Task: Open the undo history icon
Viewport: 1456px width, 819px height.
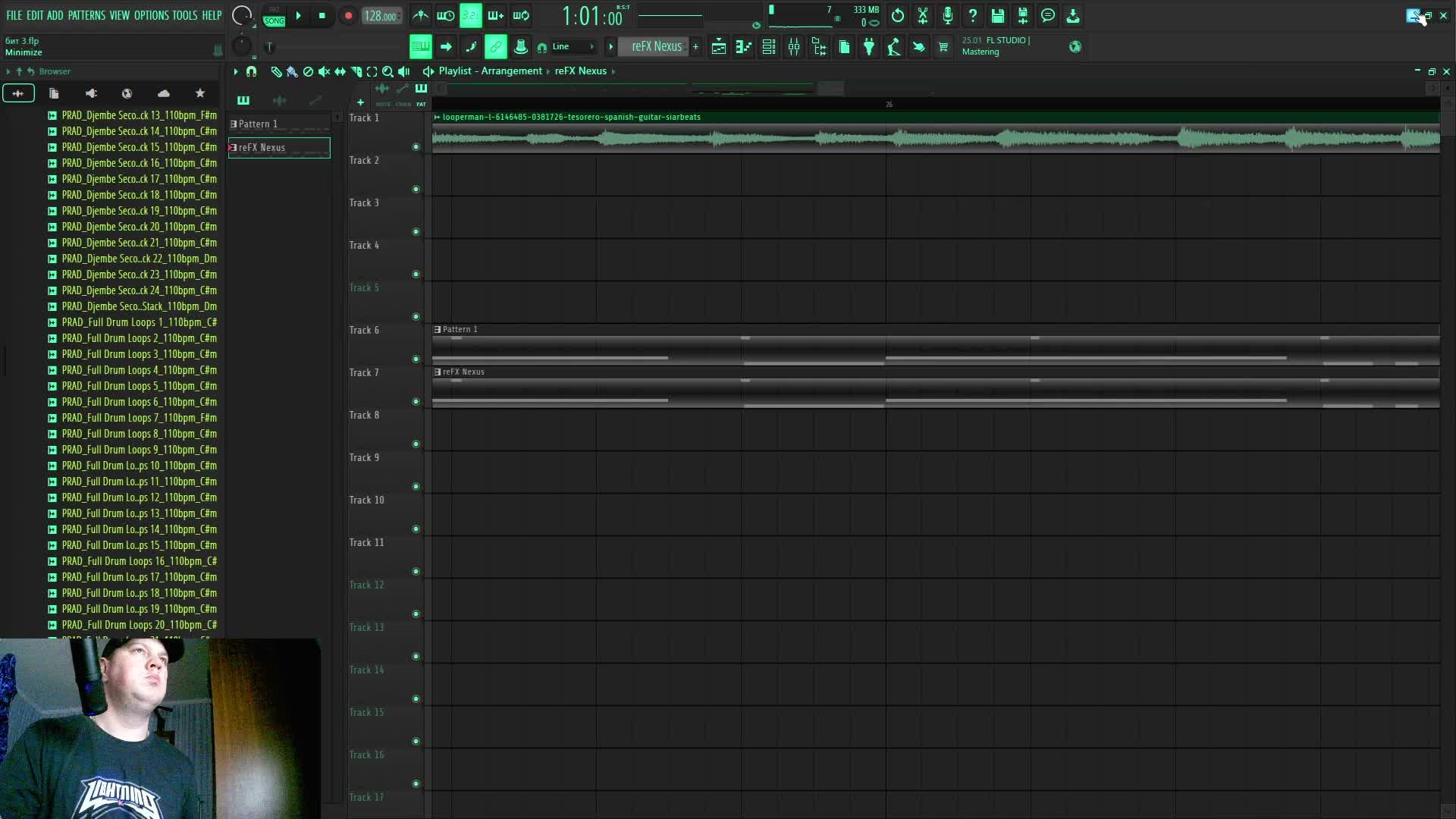Action: coord(897,15)
